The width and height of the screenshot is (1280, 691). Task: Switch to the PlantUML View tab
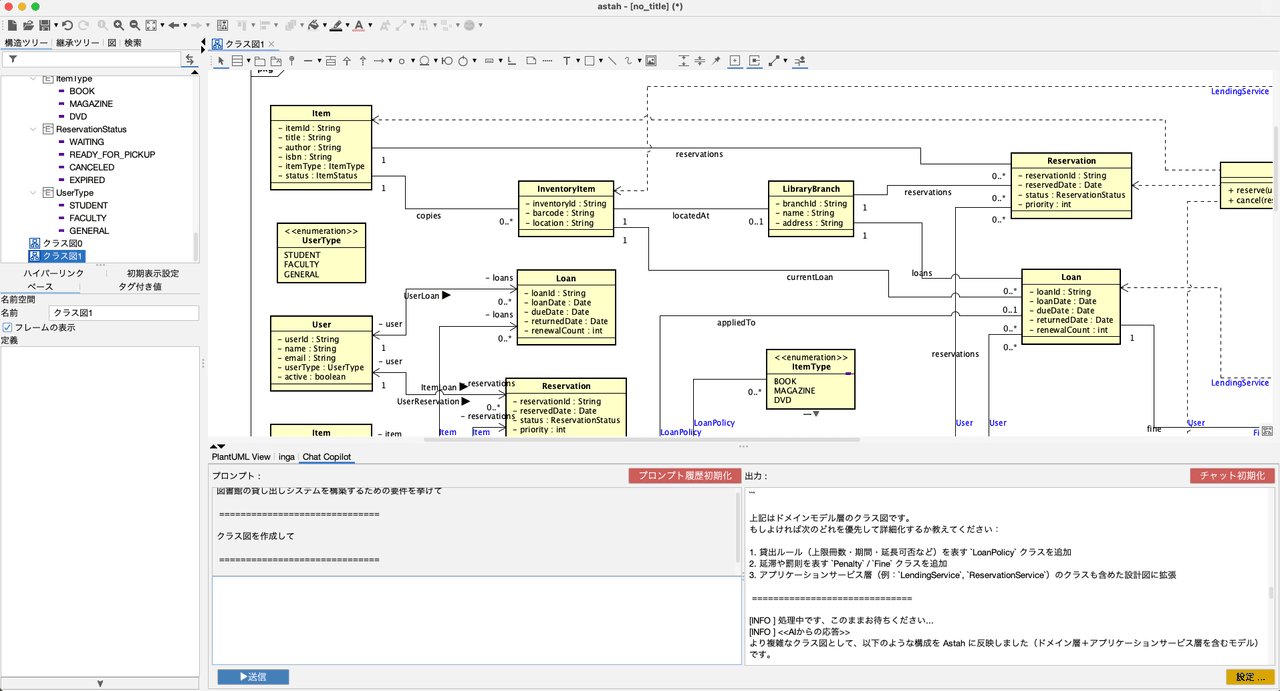pyautogui.click(x=241, y=457)
